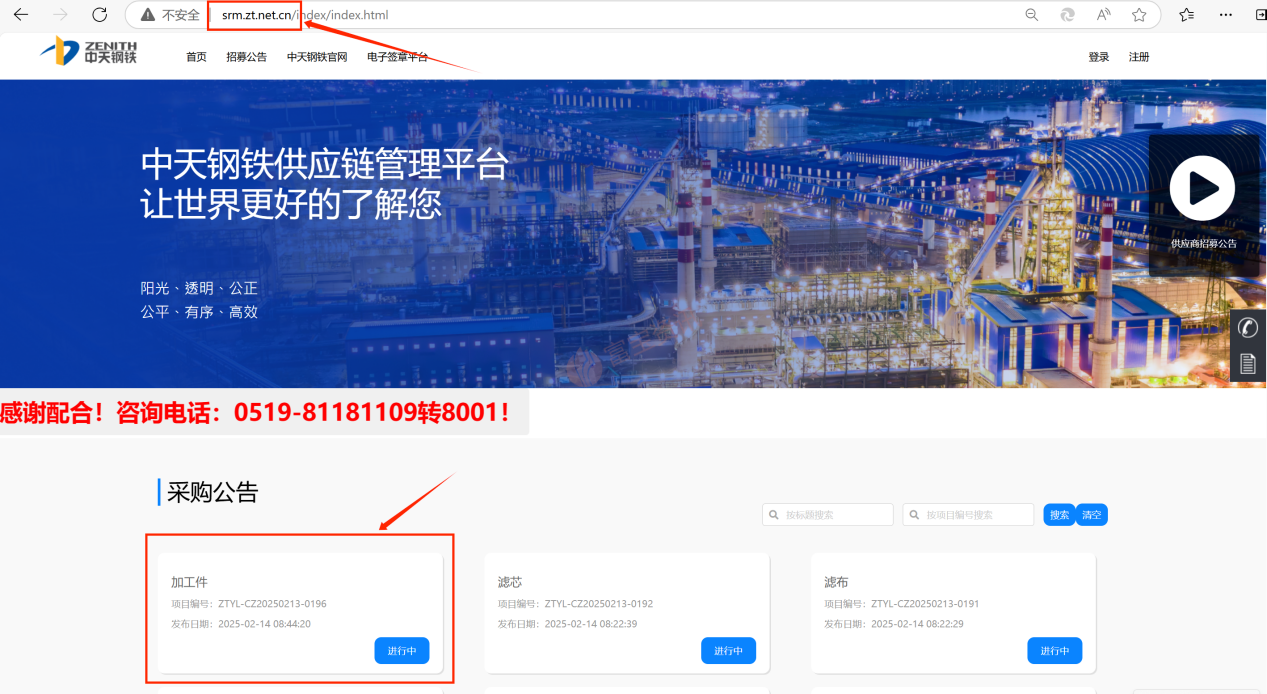Click the publish date 2025-02-14 08:22:29
Screen dimensions: 1267x694
[917, 624]
